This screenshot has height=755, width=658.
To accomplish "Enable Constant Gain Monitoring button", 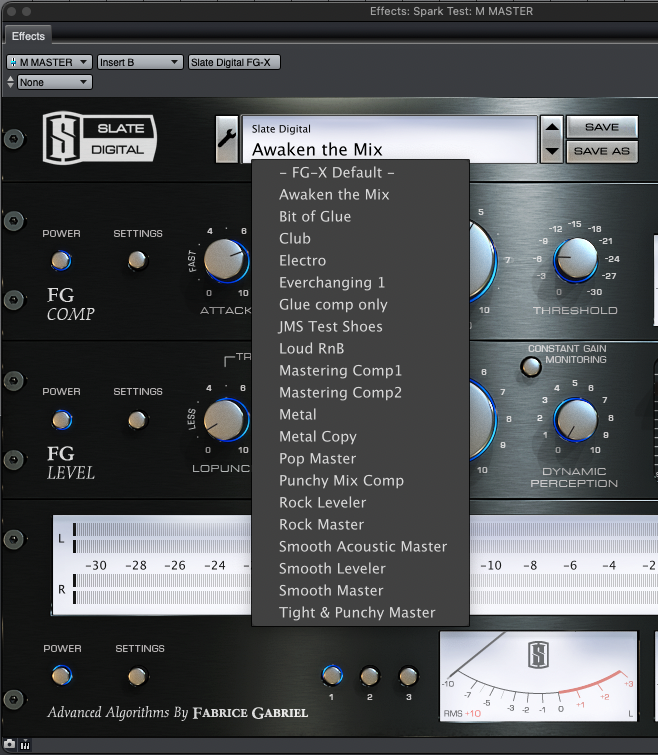I will click(x=531, y=366).
